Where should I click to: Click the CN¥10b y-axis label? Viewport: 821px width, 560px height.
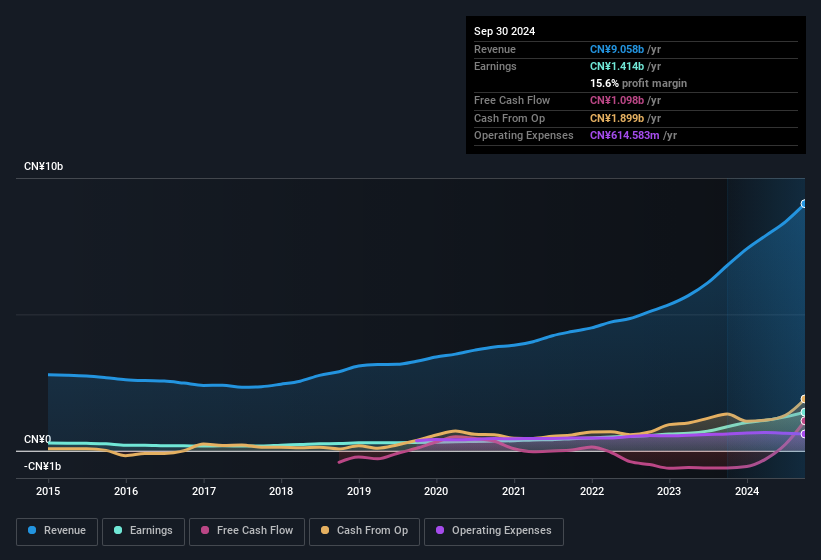tap(43, 166)
